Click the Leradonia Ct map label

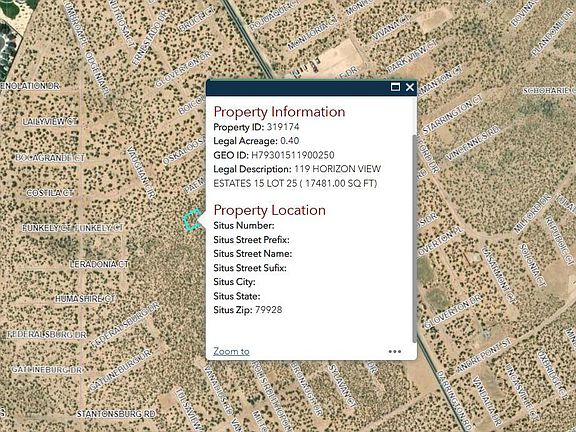point(99,264)
